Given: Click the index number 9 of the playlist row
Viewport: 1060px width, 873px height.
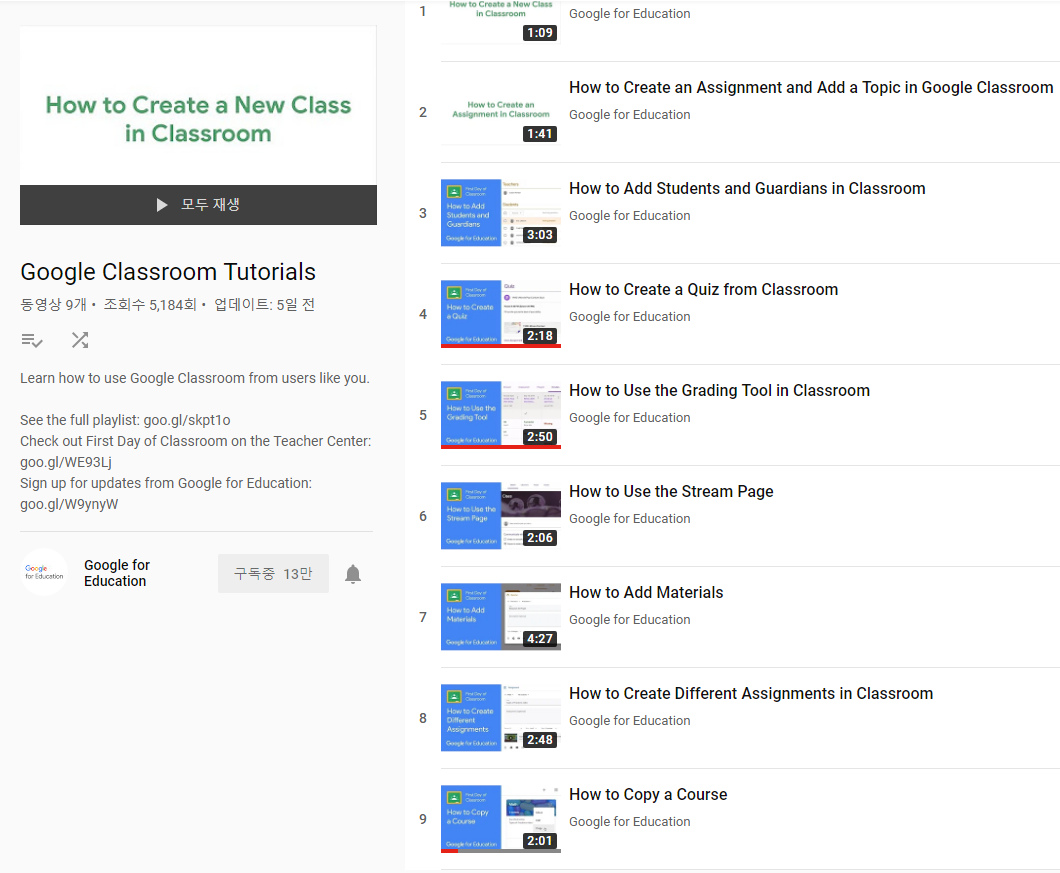Looking at the screenshot, I should (x=423, y=819).
